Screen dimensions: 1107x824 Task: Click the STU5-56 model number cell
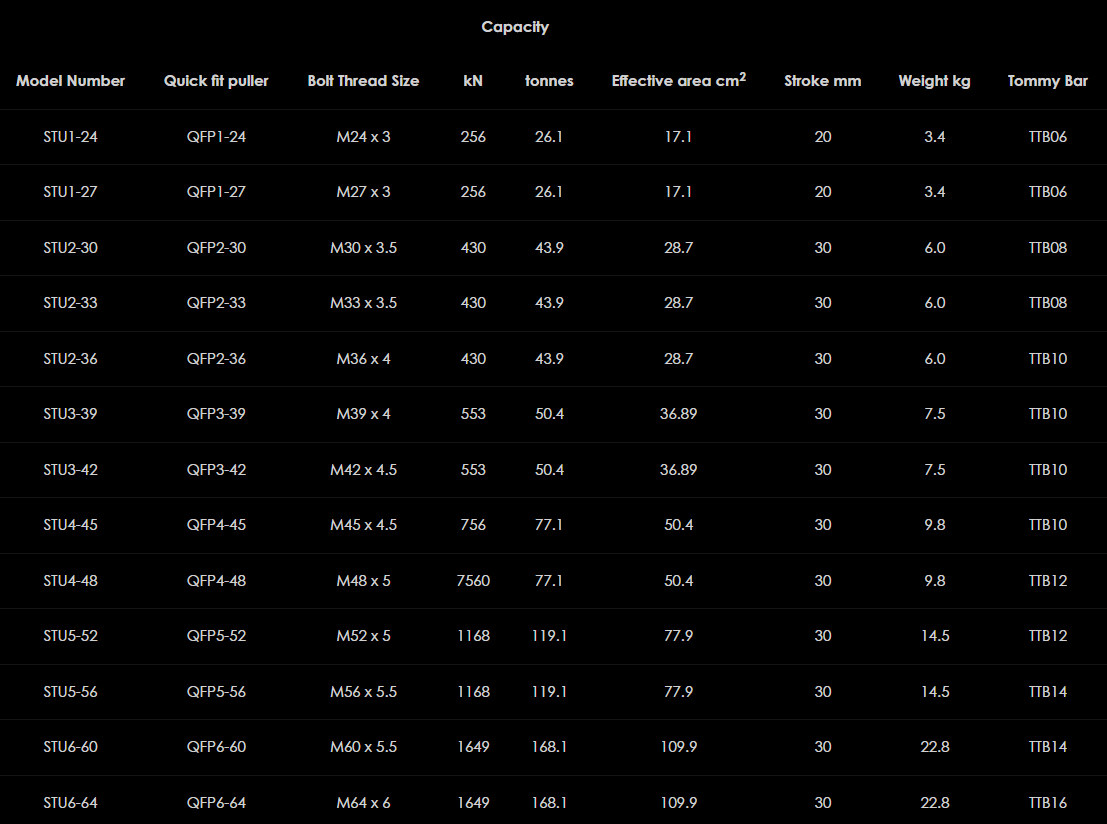tap(70, 692)
